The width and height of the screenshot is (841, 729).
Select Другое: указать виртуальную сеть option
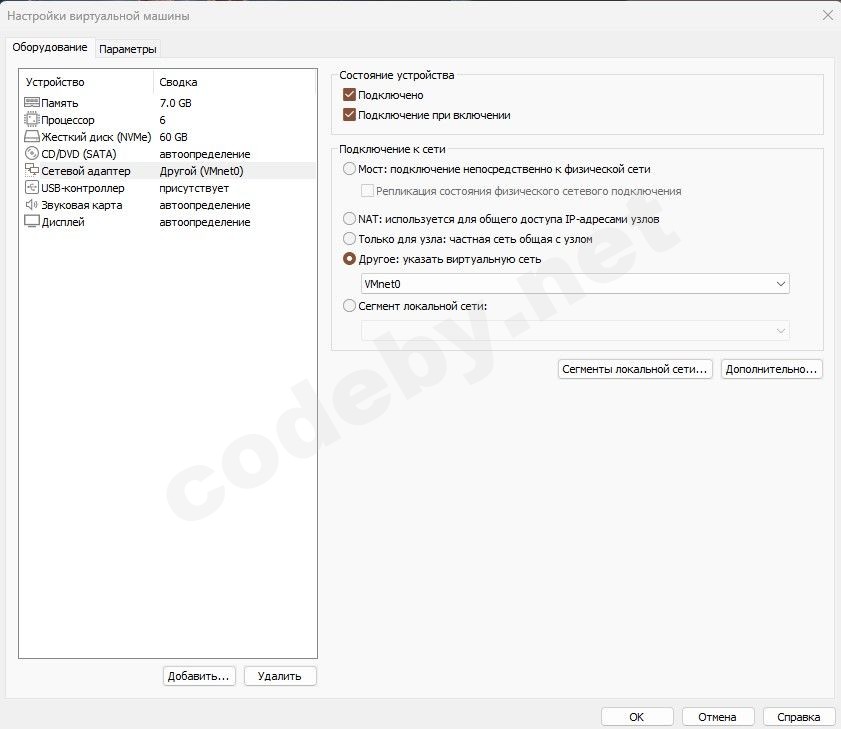pyautogui.click(x=349, y=259)
